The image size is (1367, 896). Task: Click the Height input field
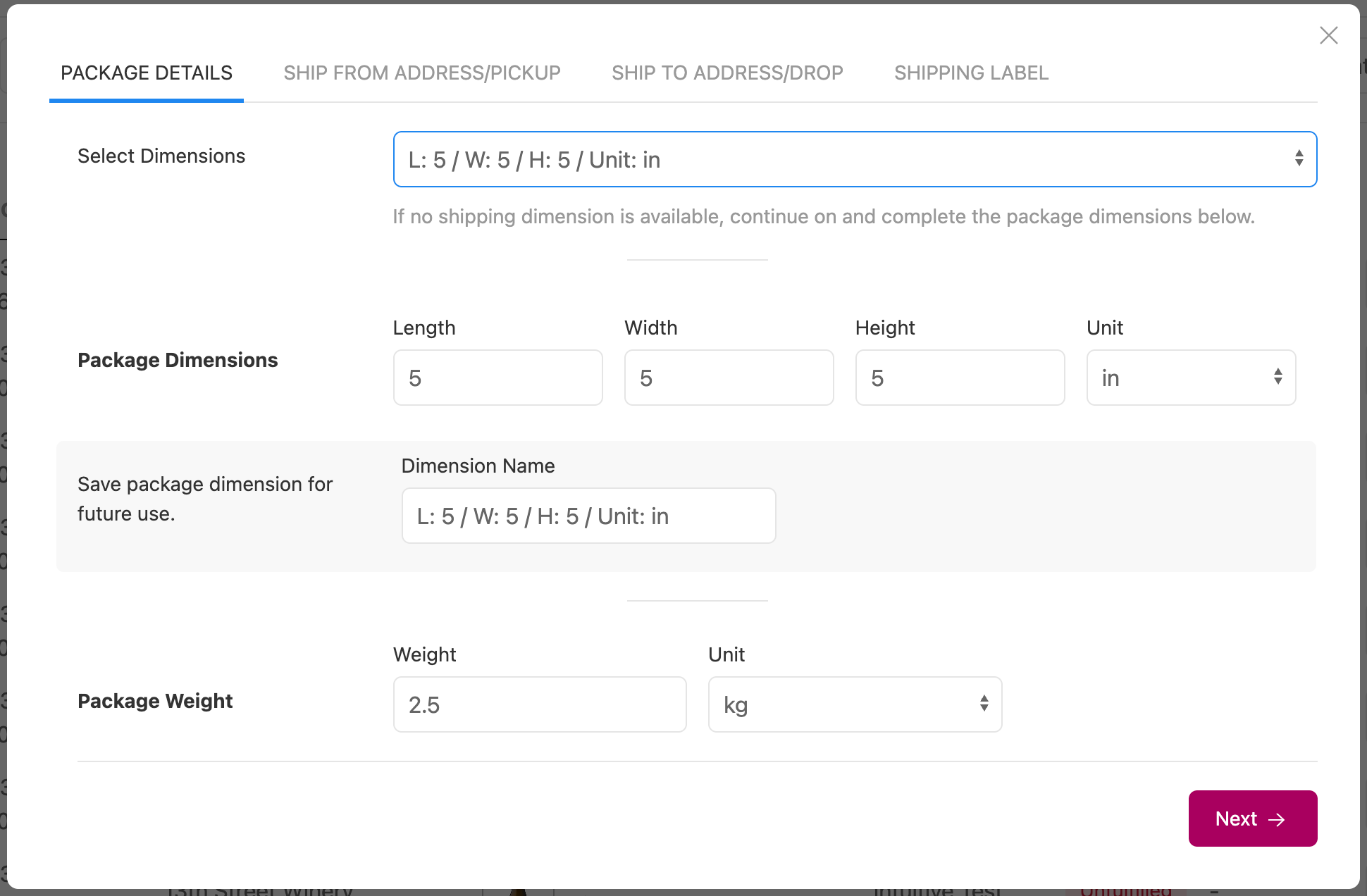coord(960,378)
